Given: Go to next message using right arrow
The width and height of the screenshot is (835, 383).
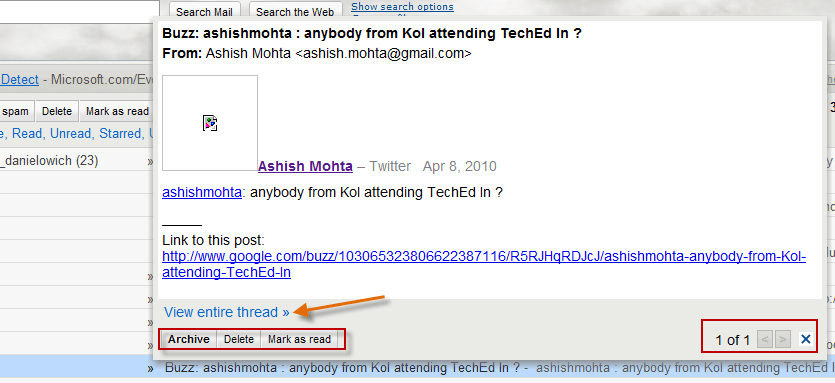Looking at the screenshot, I should pos(782,339).
